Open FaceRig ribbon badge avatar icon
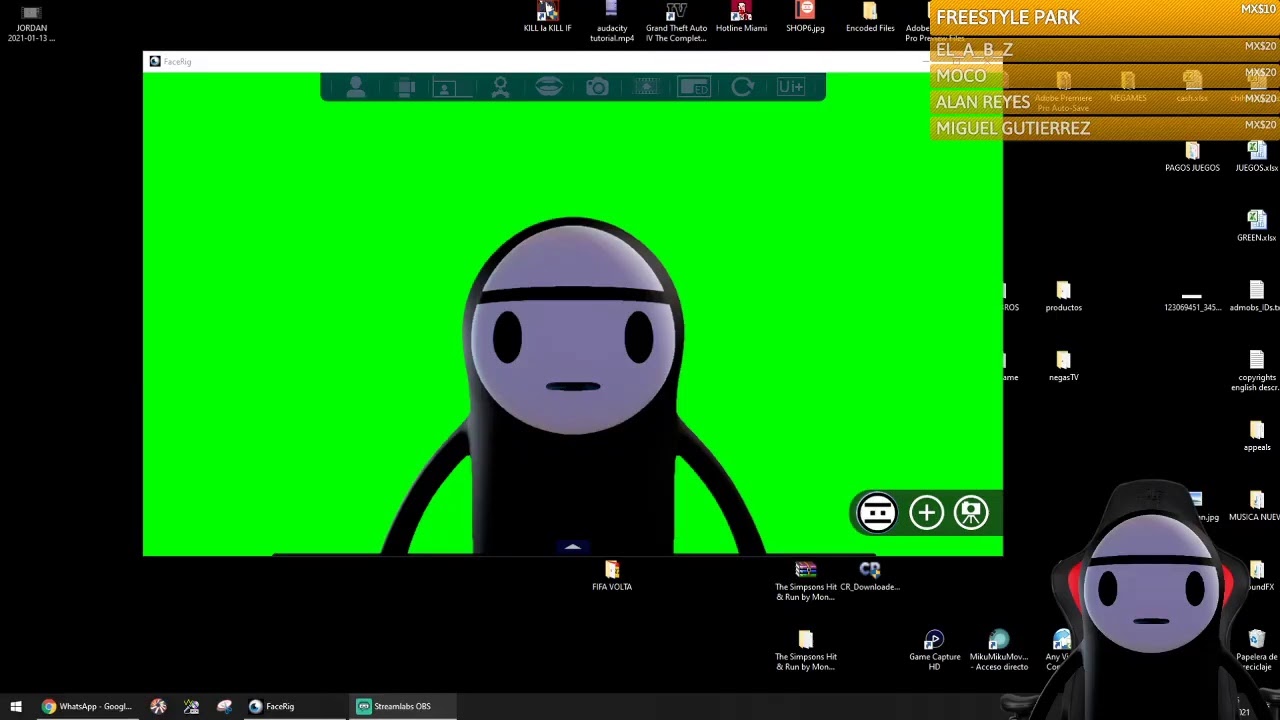Screen dimensions: 1280x720 click(500, 88)
